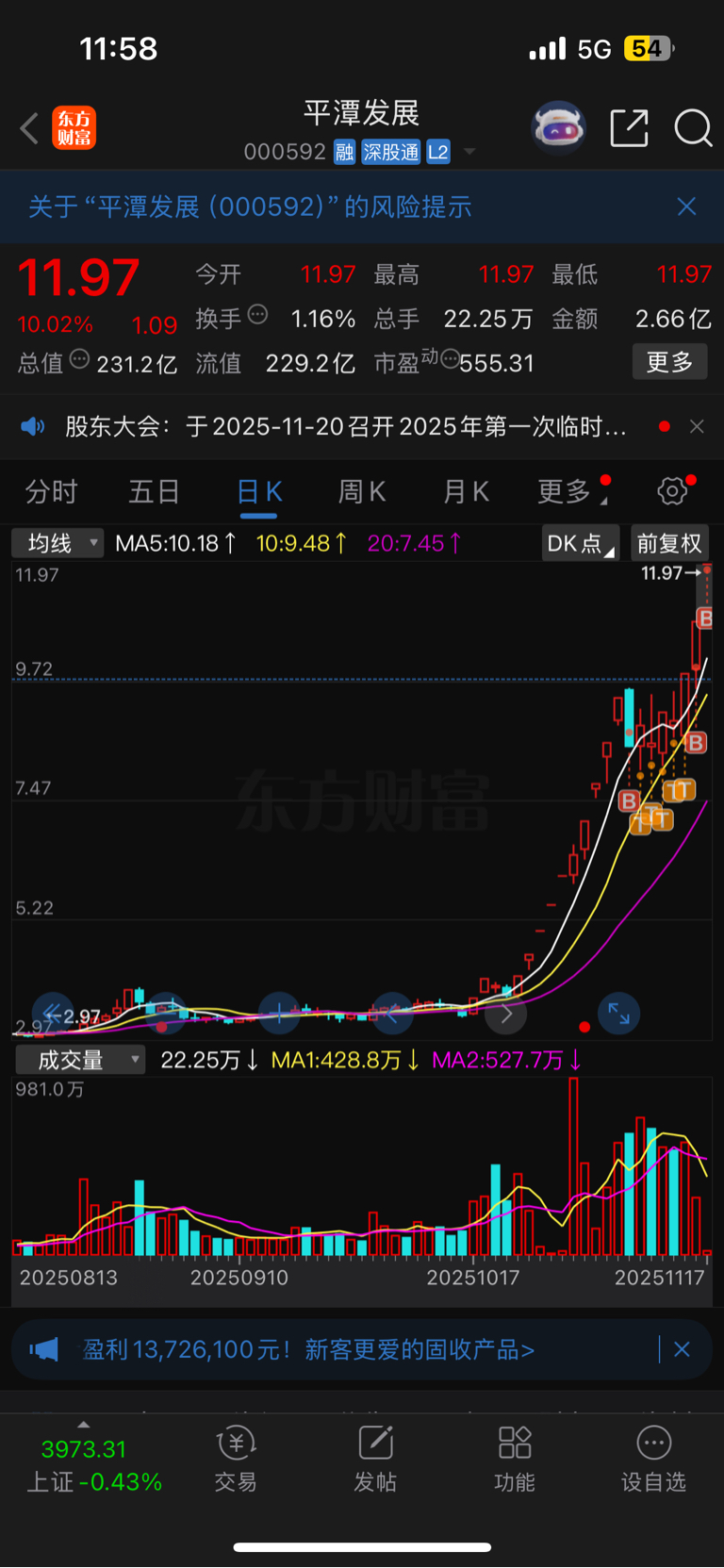Open chart settings gear icon
Image resolution: width=724 pixels, height=1568 pixels.
[x=672, y=490]
